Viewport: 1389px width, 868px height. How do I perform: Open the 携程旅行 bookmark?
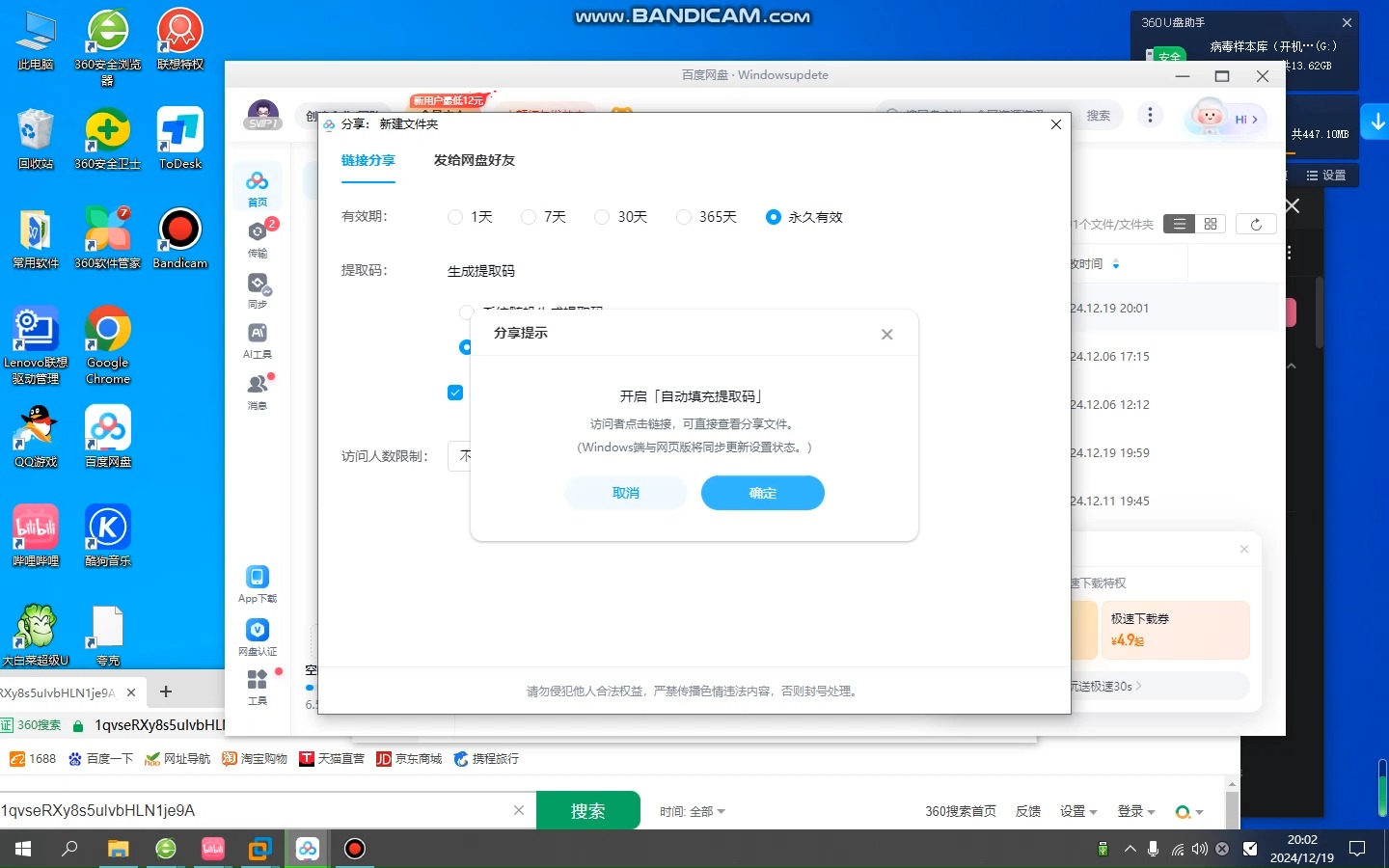(486, 759)
